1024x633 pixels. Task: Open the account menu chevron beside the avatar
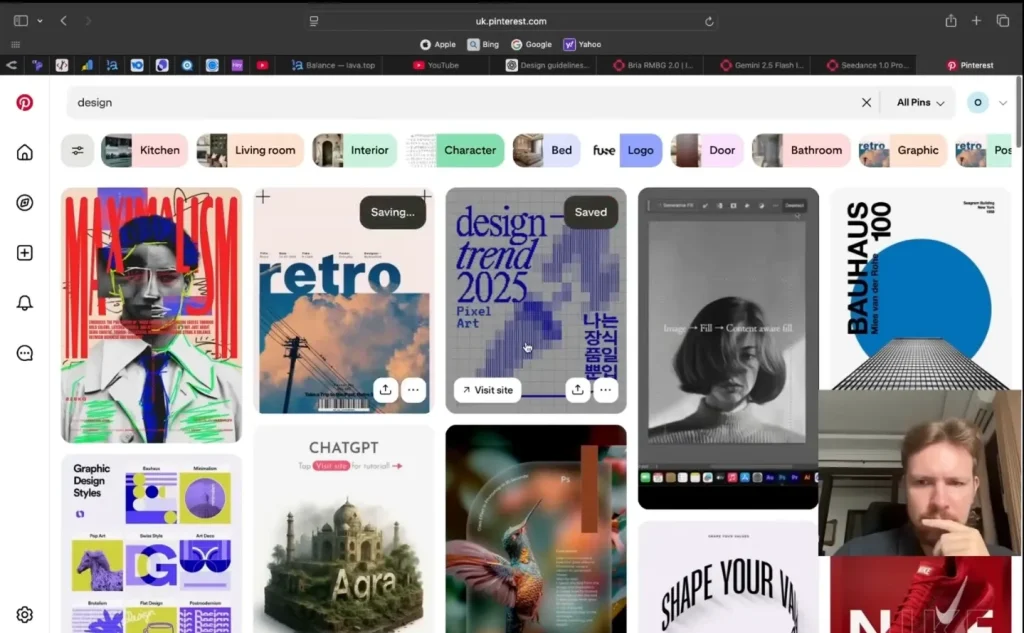(1003, 102)
